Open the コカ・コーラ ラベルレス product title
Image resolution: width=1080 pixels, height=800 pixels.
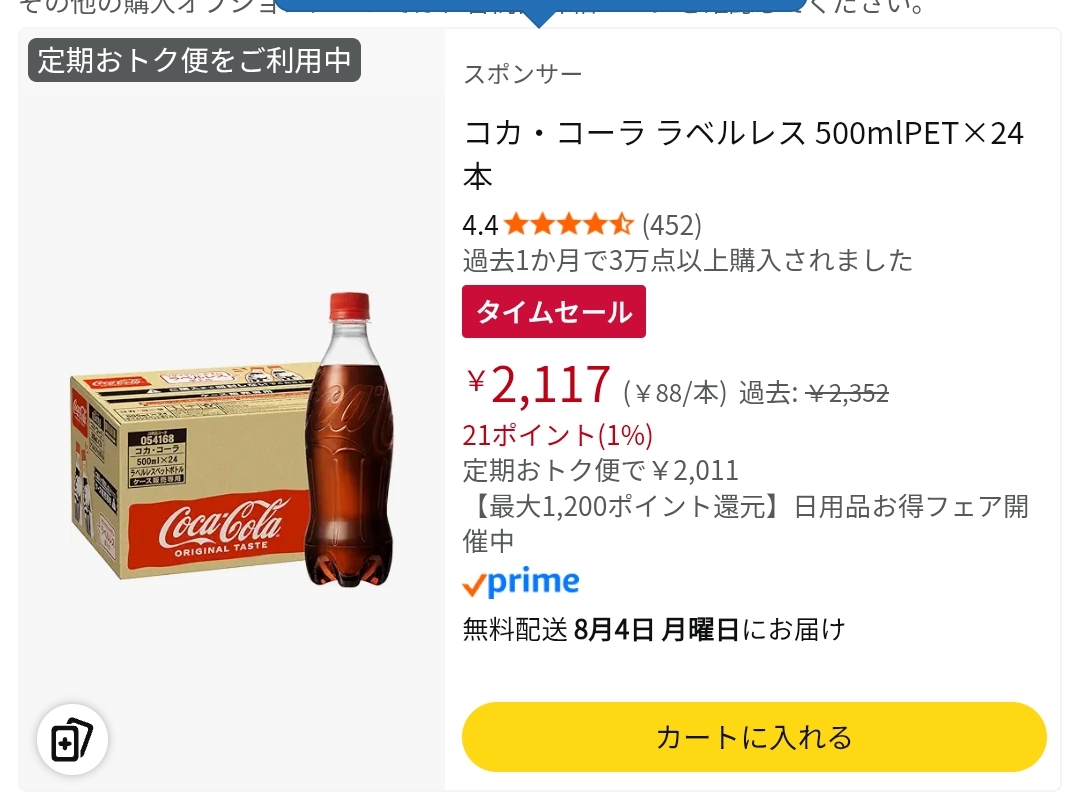click(745, 154)
